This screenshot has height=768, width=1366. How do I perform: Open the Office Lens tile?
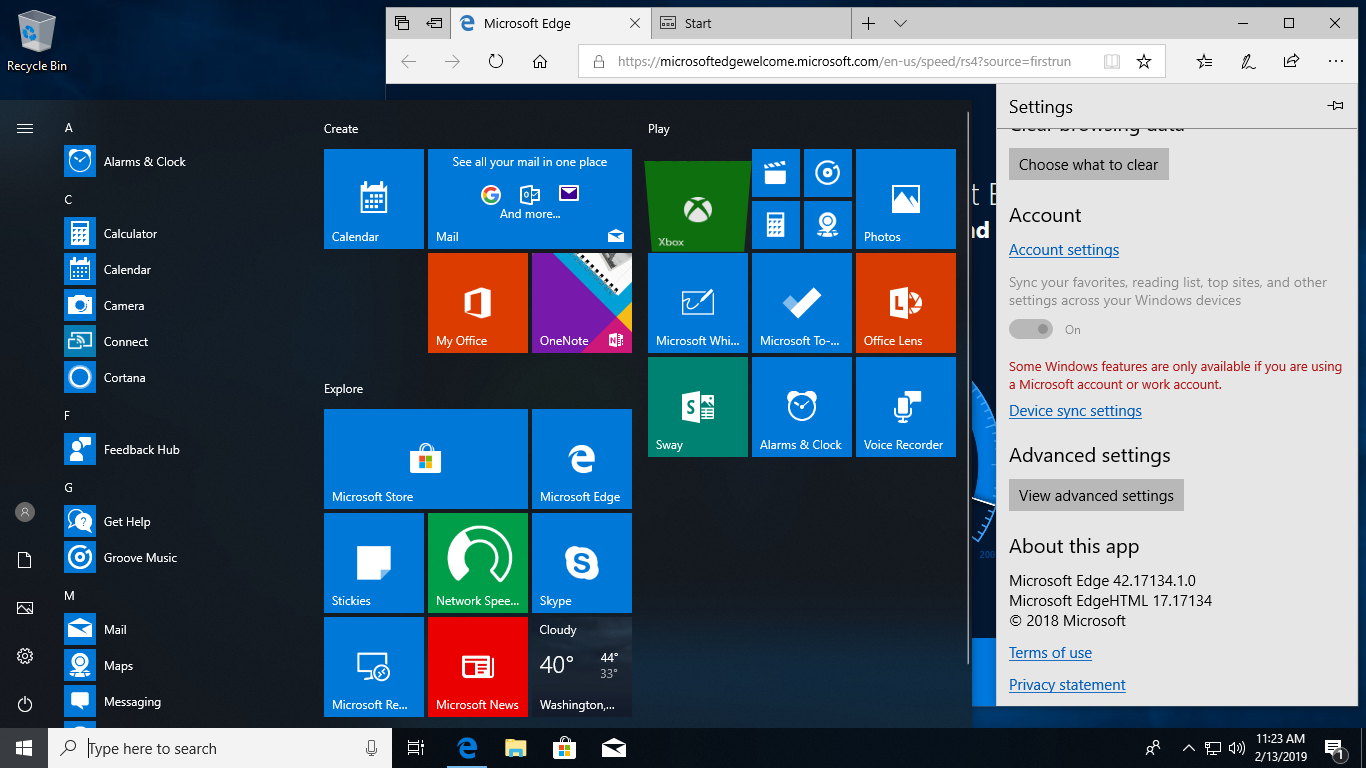pos(906,303)
